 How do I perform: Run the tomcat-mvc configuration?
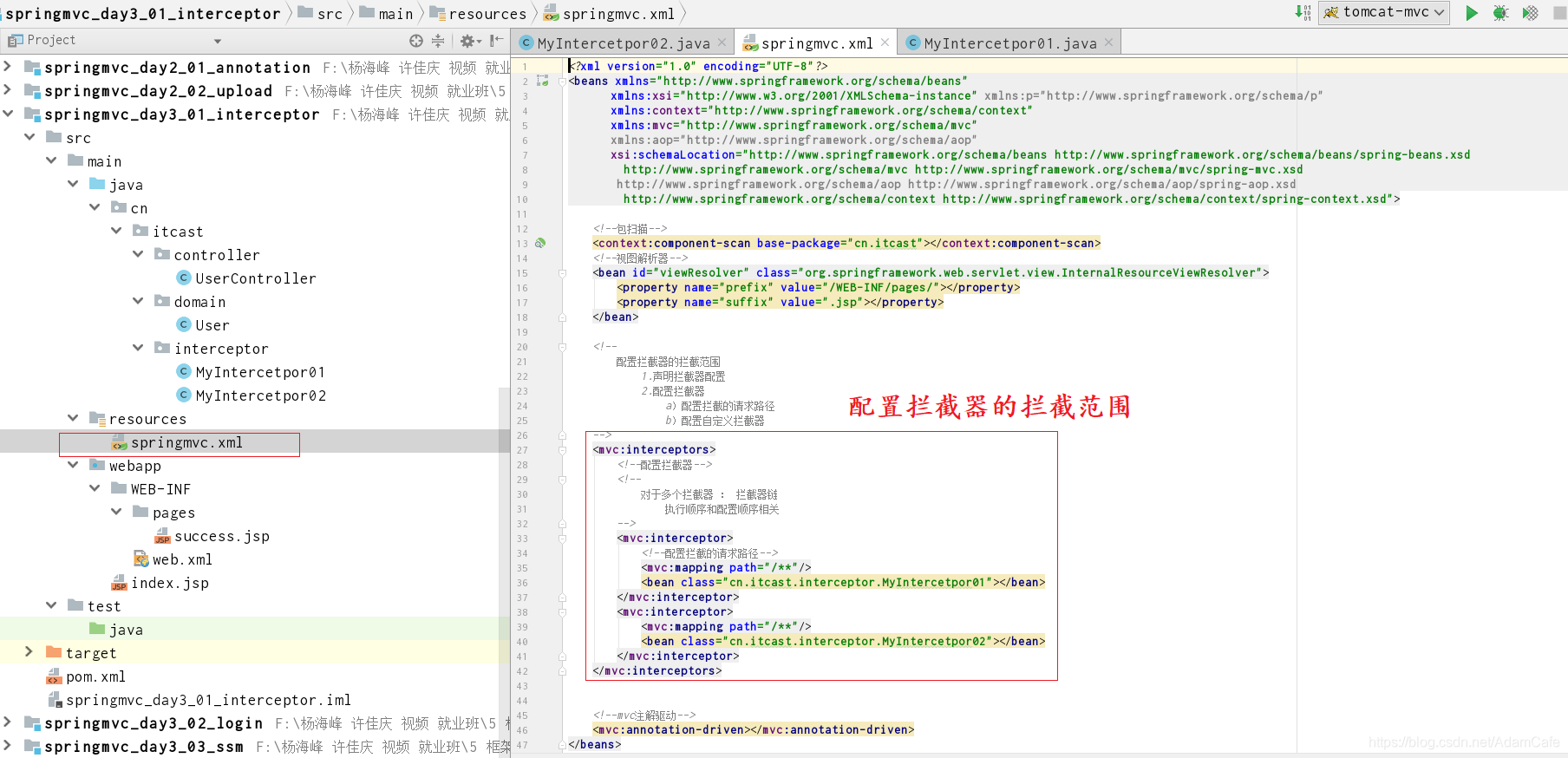point(1472,13)
